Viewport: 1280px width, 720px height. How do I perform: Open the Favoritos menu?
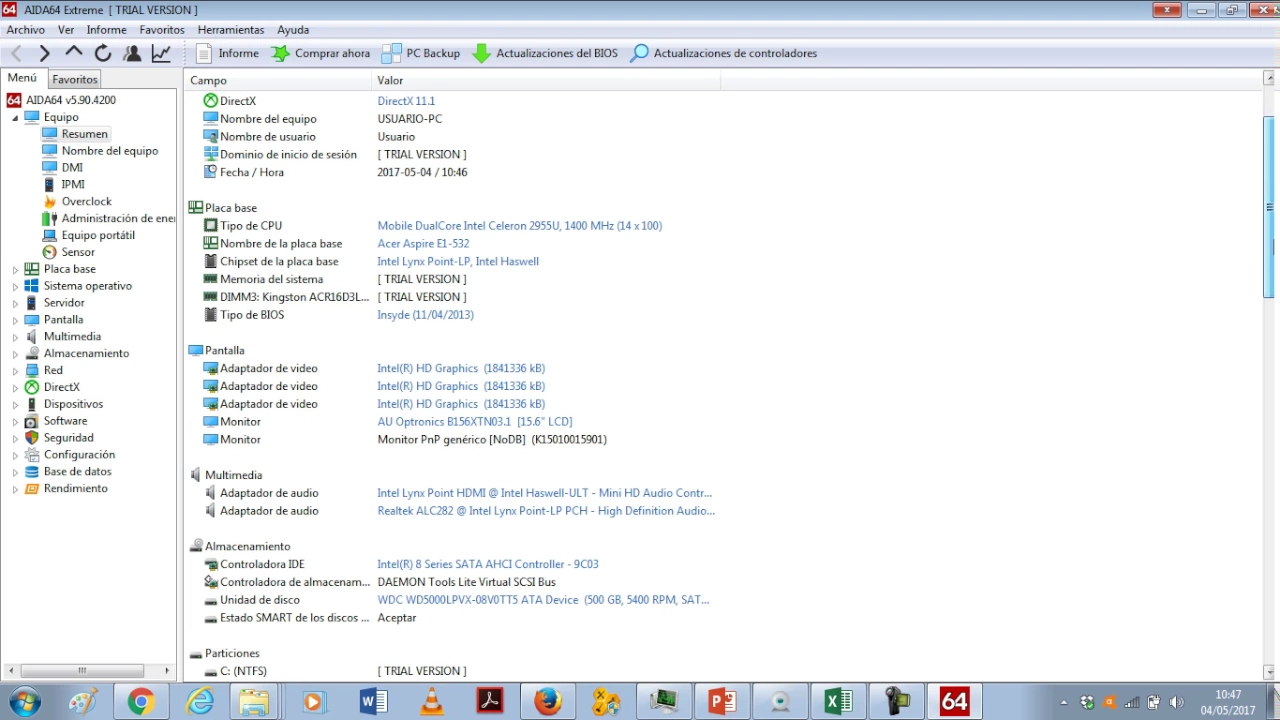162,30
